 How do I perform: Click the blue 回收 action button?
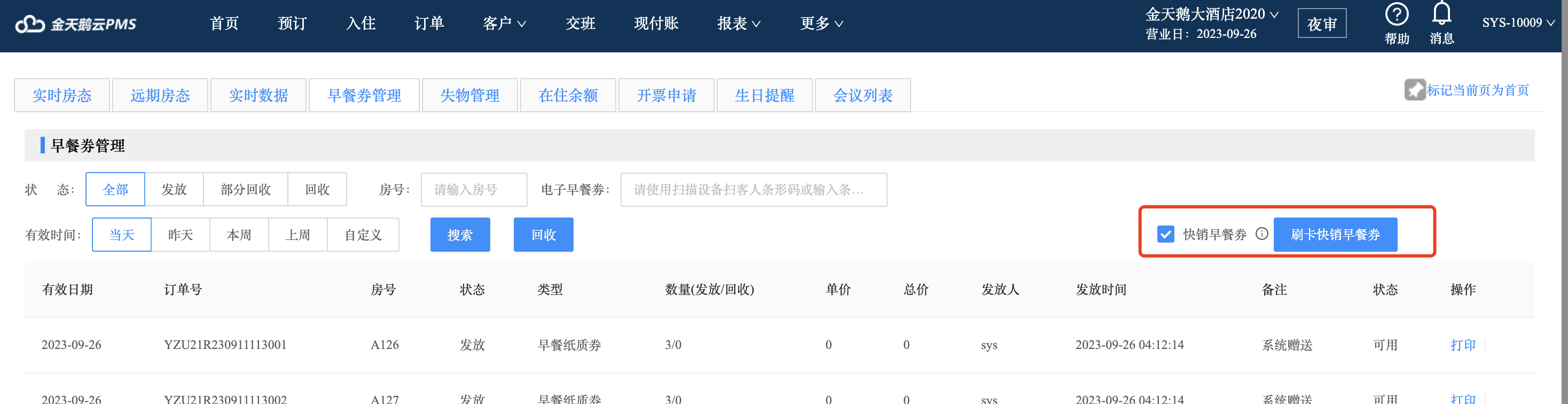pos(544,235)
